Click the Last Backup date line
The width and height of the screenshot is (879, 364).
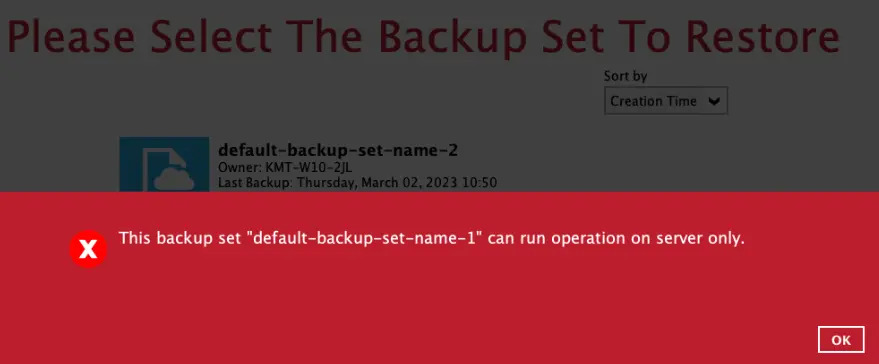[x=357, y=182]
